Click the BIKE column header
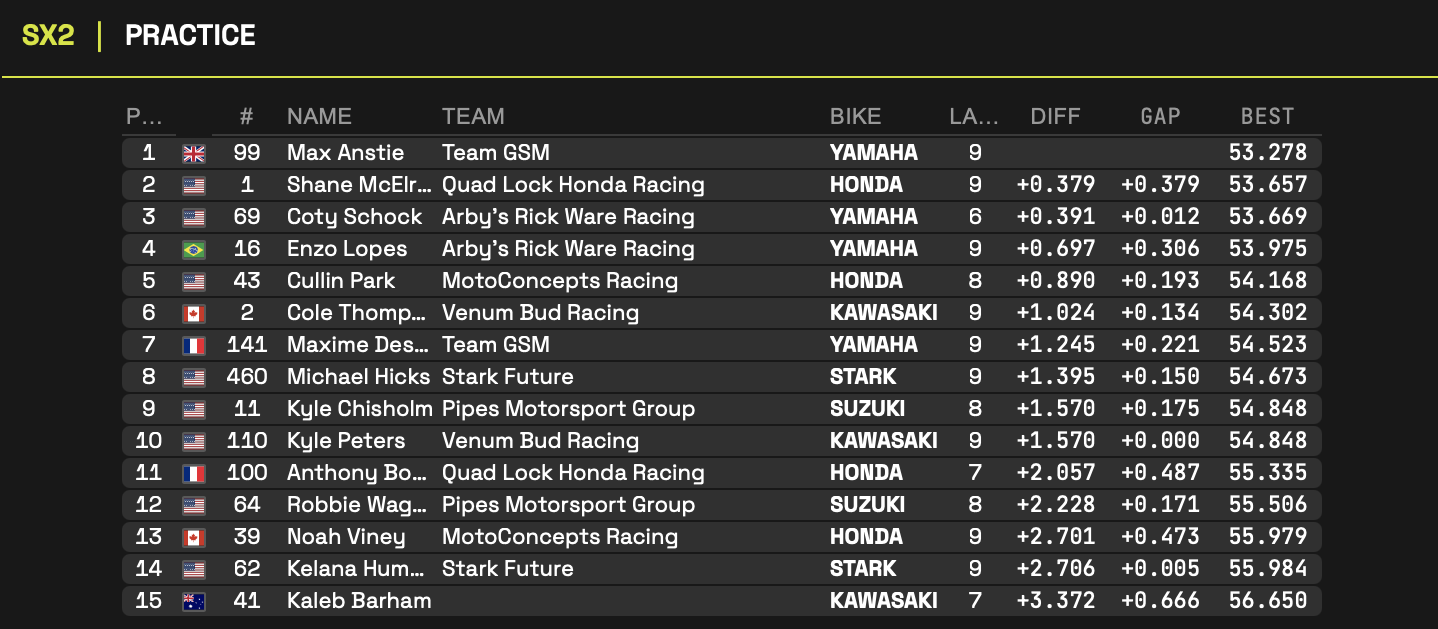The image size is (1438, 629). tap(855, 116)
